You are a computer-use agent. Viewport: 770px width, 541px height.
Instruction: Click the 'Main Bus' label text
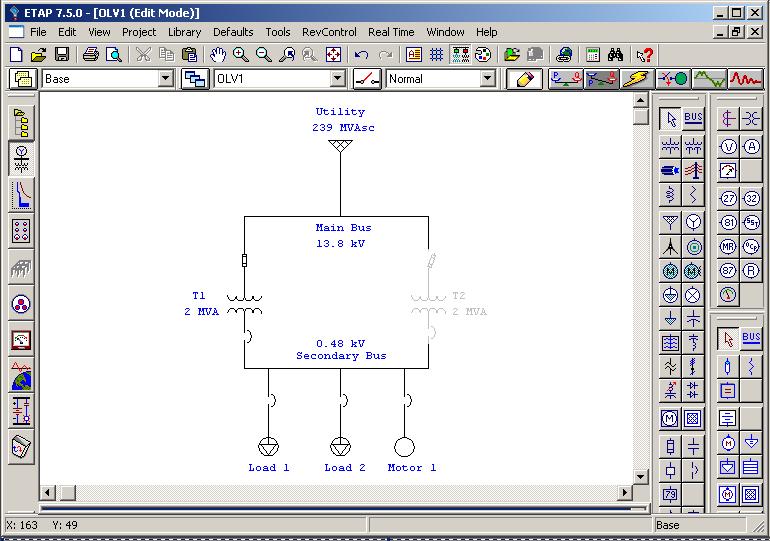click(x=343, y=228)
